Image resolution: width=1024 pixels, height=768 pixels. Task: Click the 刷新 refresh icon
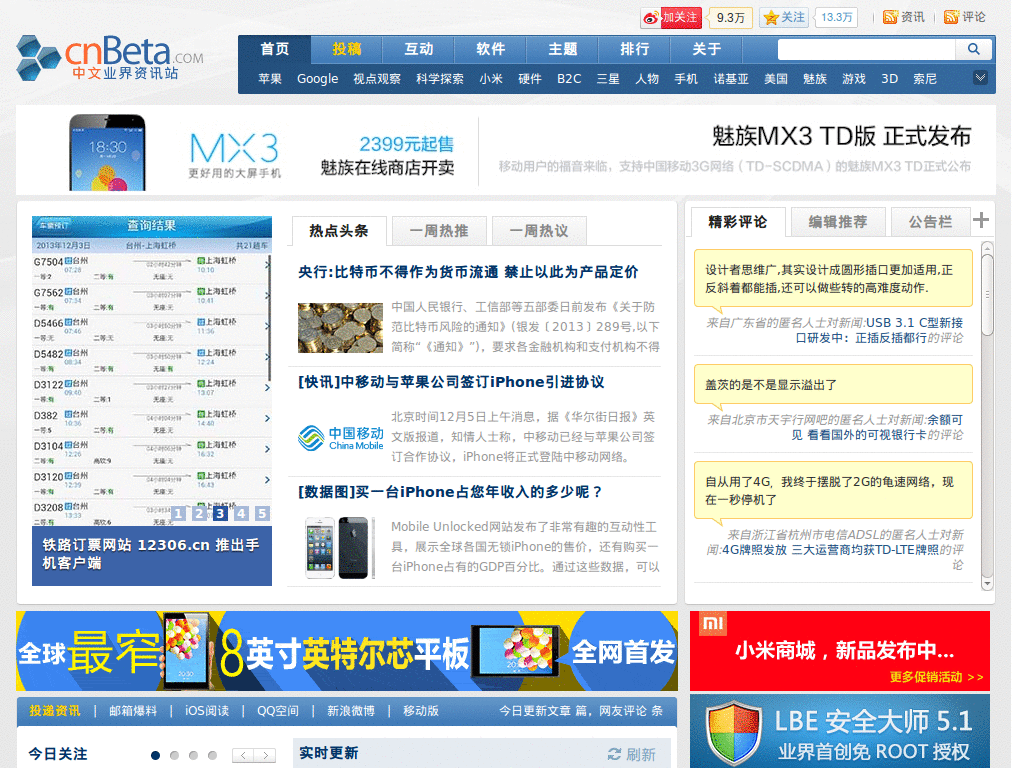pyautogui.click(x=615, y=754)
